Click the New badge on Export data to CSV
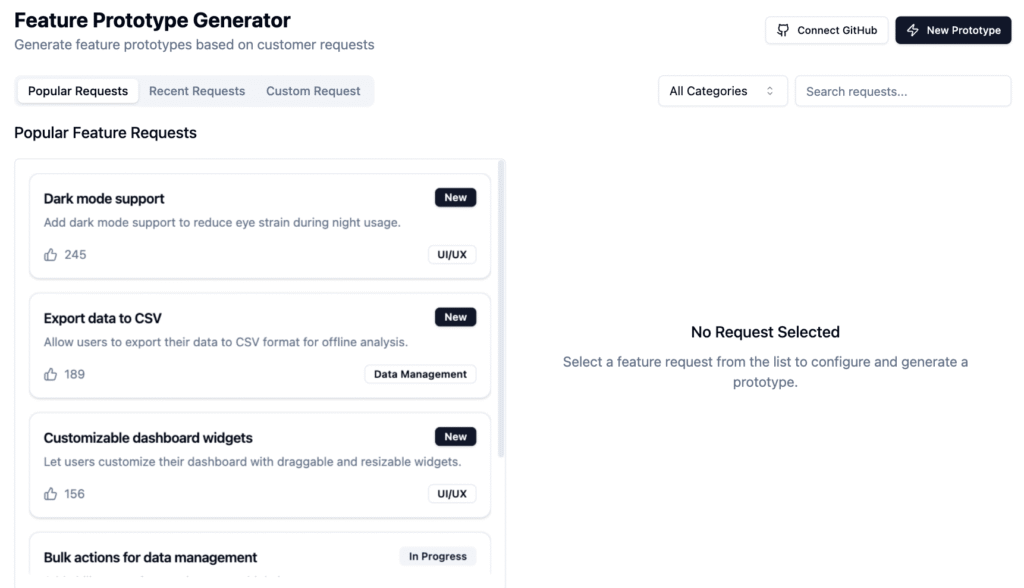 pos(455,317)
